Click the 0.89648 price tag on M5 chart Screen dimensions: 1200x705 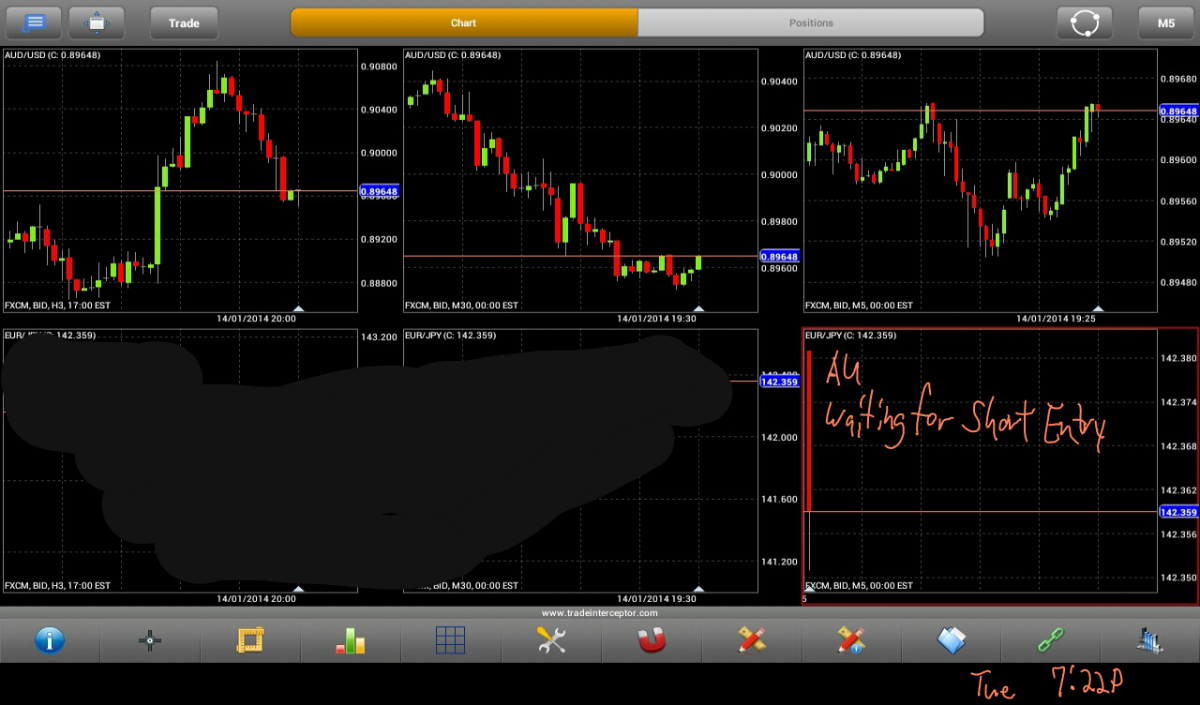[1178, 110]
